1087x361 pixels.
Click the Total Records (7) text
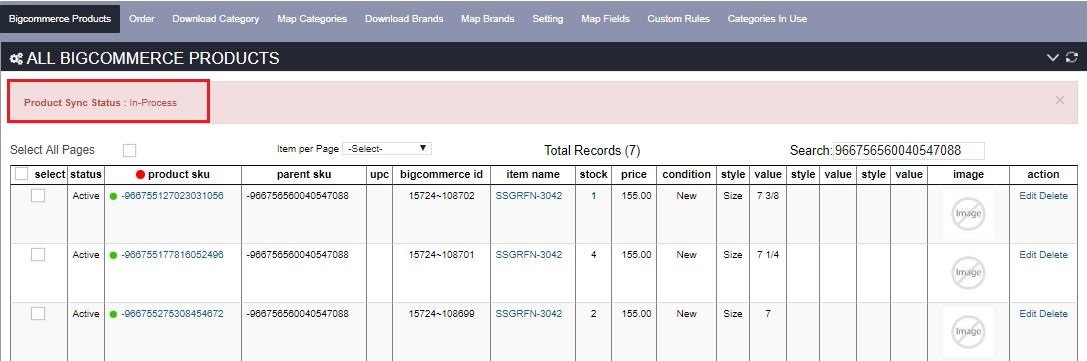[x=592, y=150]
